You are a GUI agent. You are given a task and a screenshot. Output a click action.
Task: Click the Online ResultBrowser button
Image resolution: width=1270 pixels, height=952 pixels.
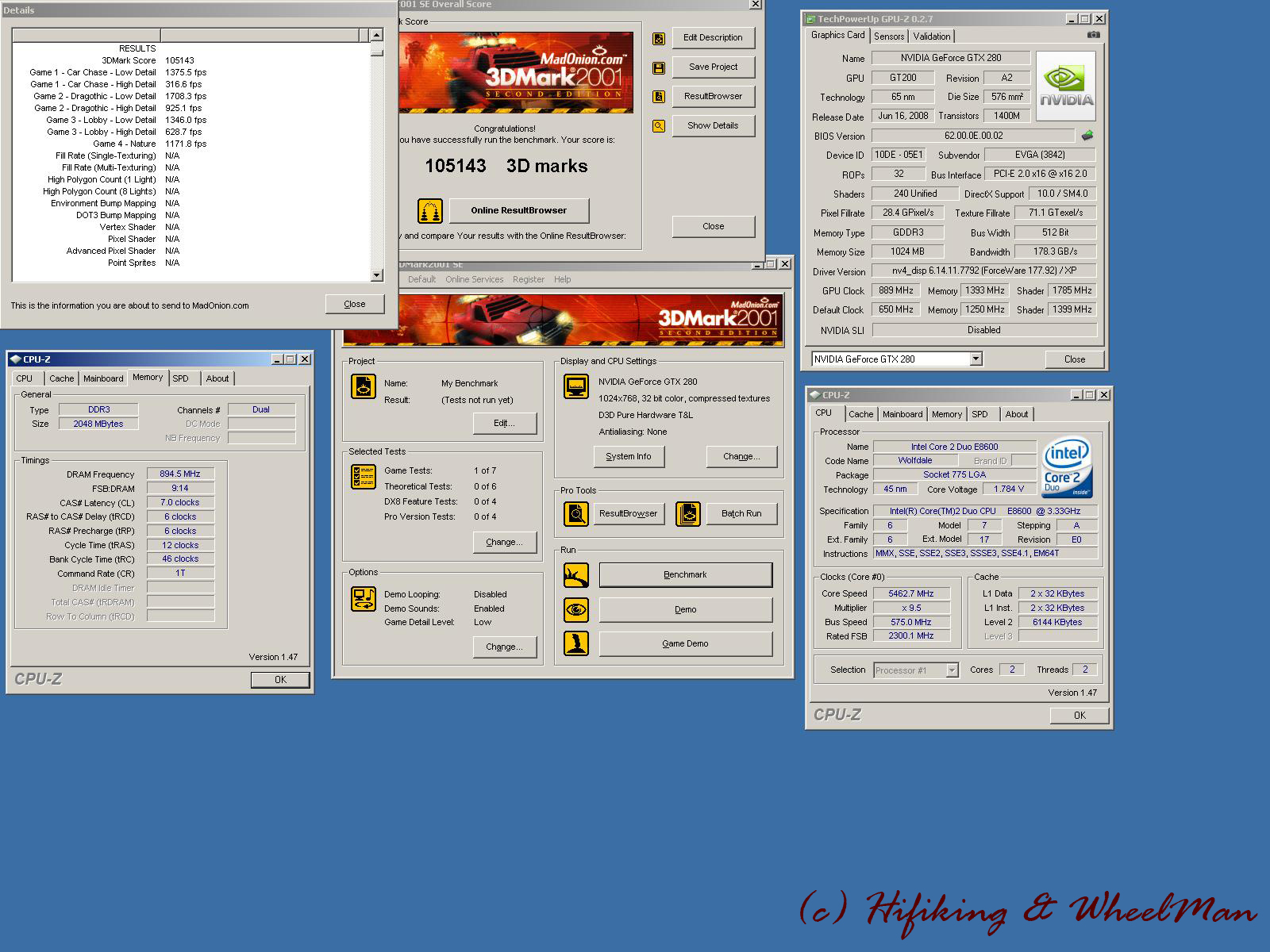[x=519, y=211]
